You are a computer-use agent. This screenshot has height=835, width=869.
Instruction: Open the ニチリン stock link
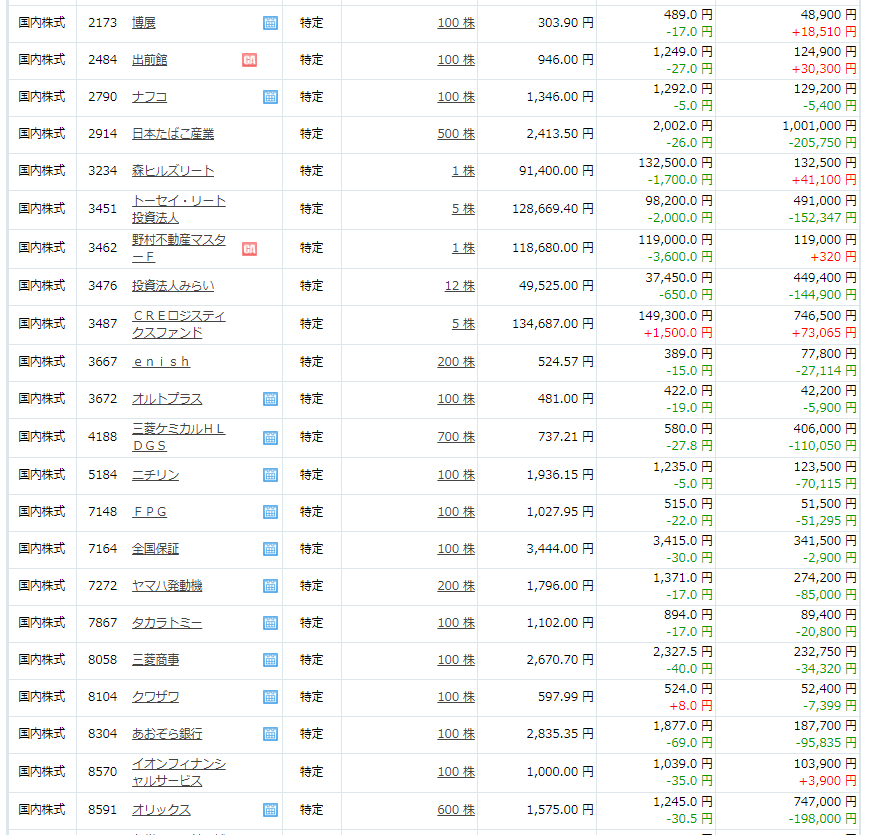pyautogui.click(x=155, y=475)
